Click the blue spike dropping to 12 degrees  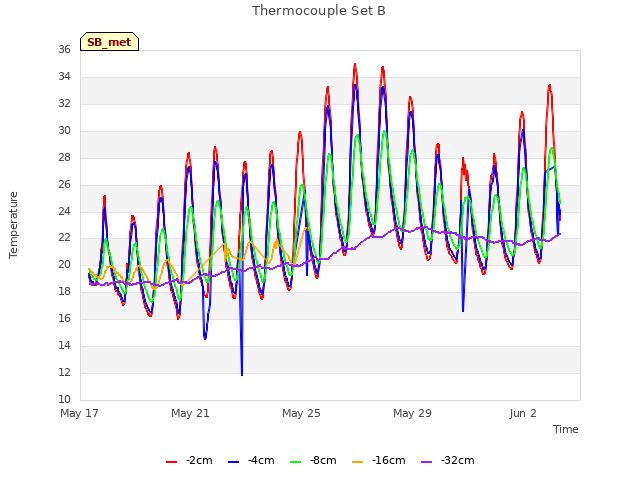click(x=242, y=373)
